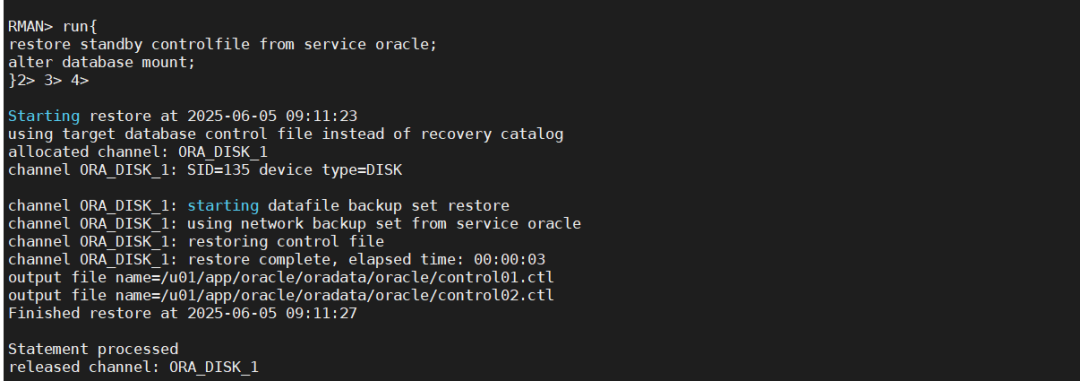Click the timestamp 2025-06-05 09:11:23
The width and height of the screenshot is (1080, 381).
(x=272, y=116)
